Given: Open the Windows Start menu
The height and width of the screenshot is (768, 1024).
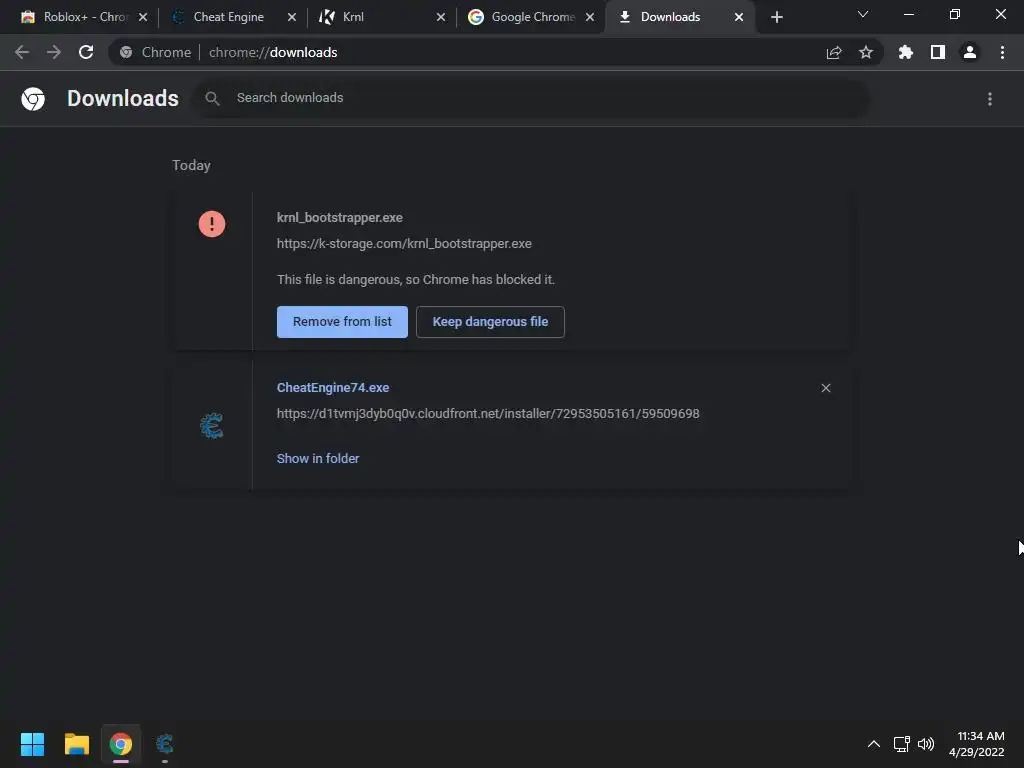Looking at the screenshot, I should pyautogui.click(x=33, y=744).
